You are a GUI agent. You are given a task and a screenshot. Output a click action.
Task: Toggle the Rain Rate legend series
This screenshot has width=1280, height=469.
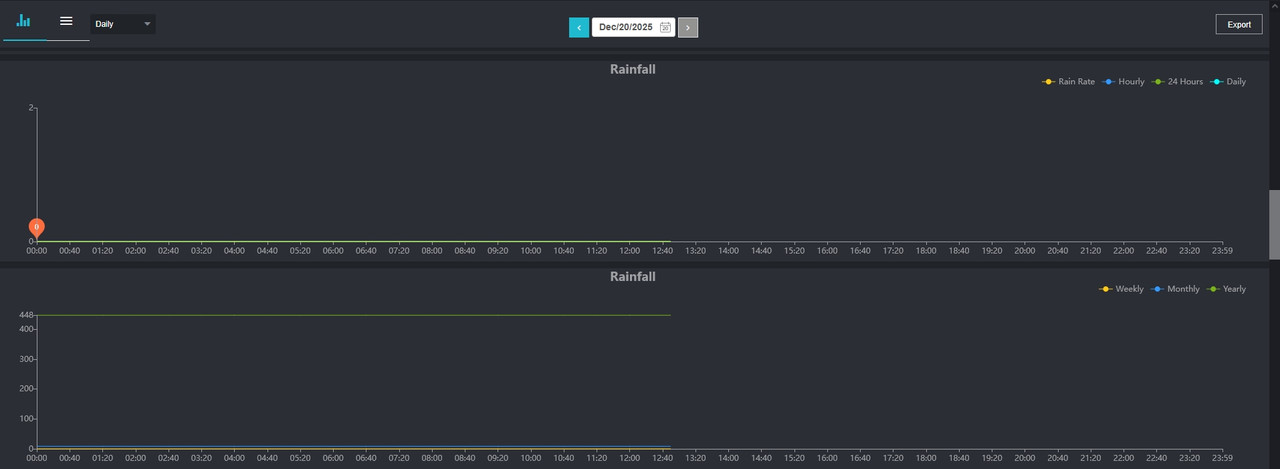[x=1069, y=81]
